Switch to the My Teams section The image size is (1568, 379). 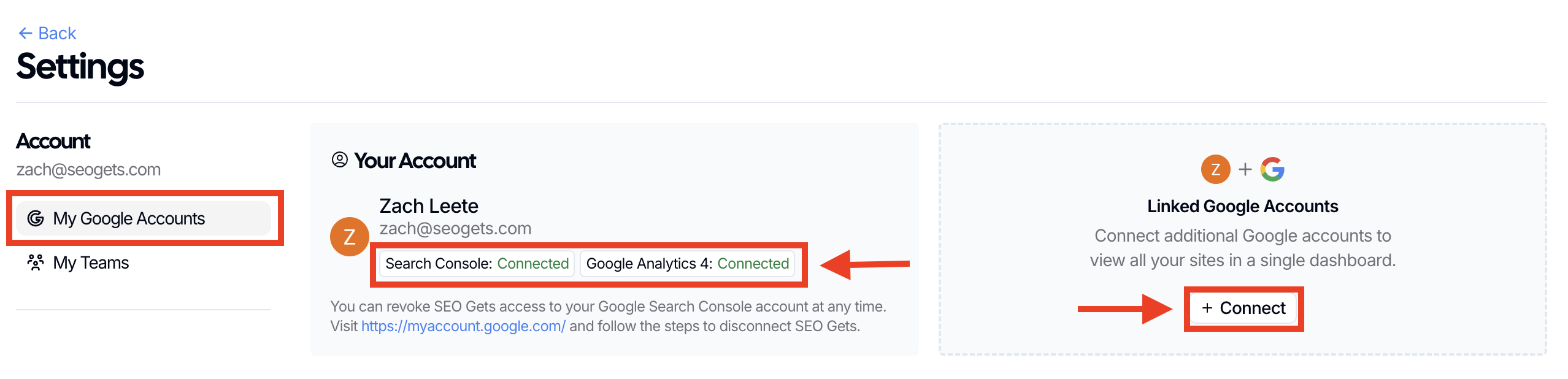click(x=91, y=262)
